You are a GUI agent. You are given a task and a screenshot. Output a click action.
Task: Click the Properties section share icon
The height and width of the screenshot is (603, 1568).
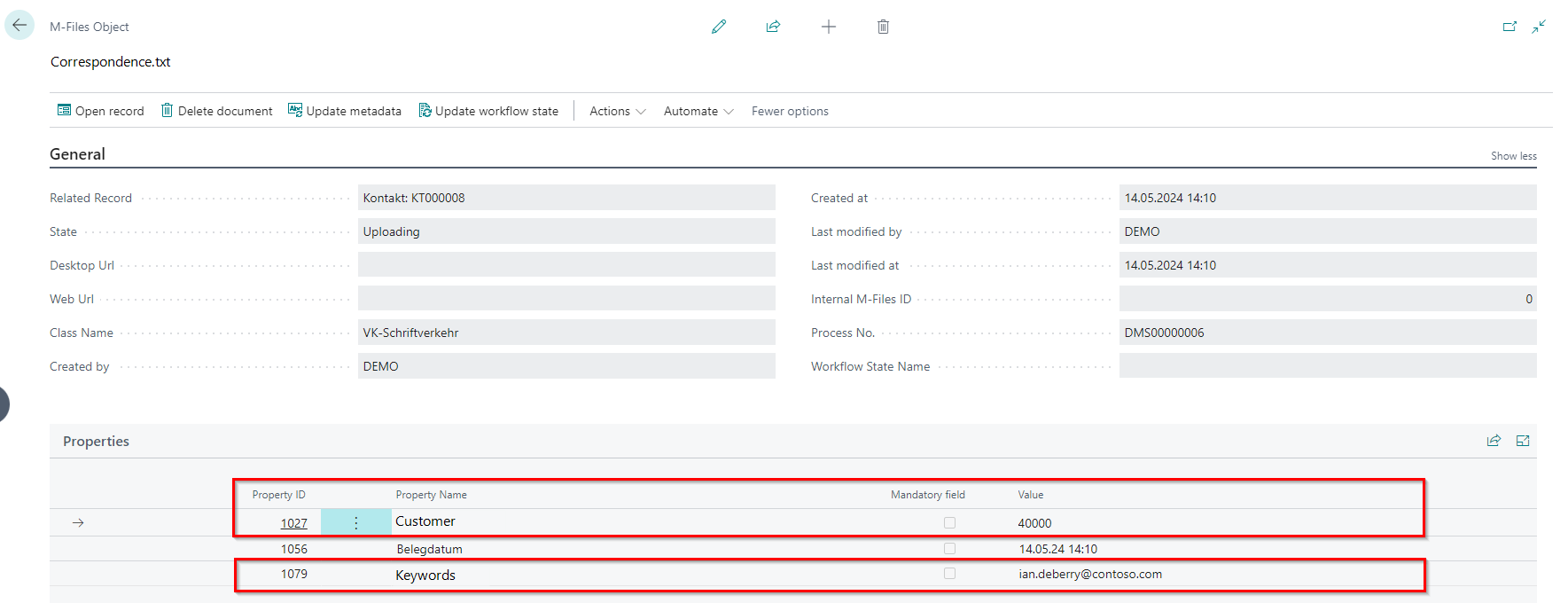click(x=1494, y=441)
